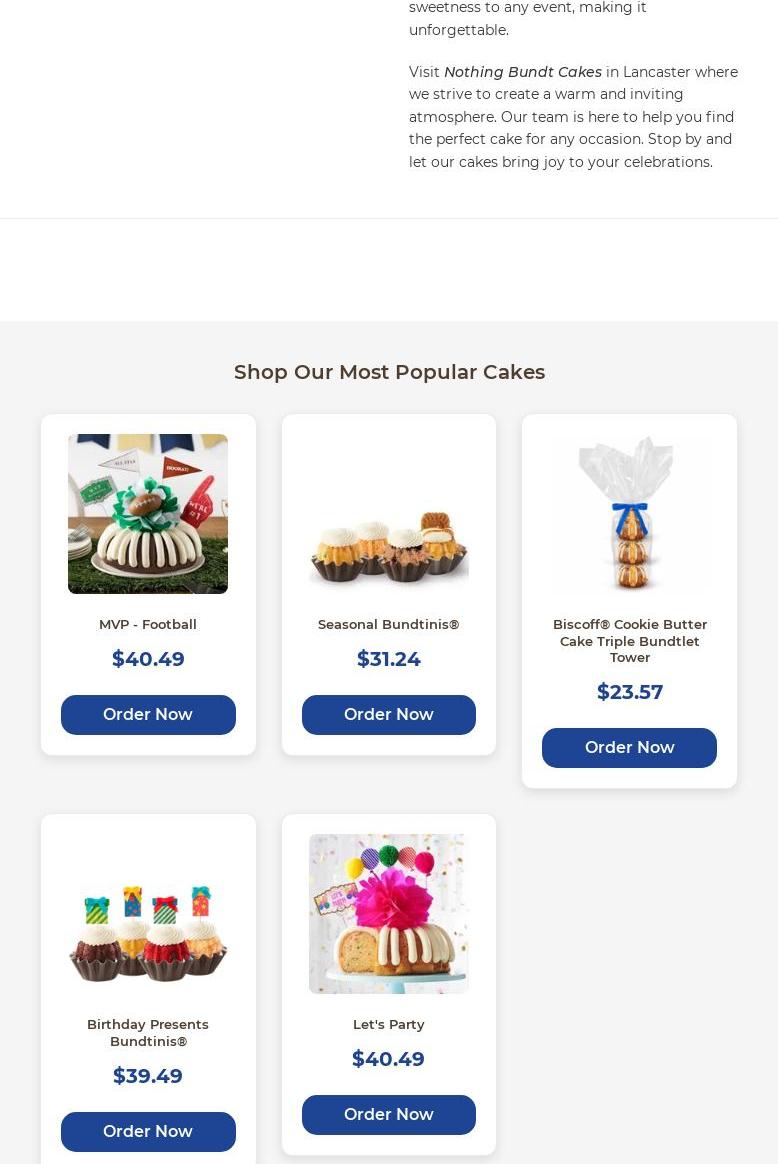
Task: Click the $23.57 price on Biscoff tower
Action: tap(630, 692)
